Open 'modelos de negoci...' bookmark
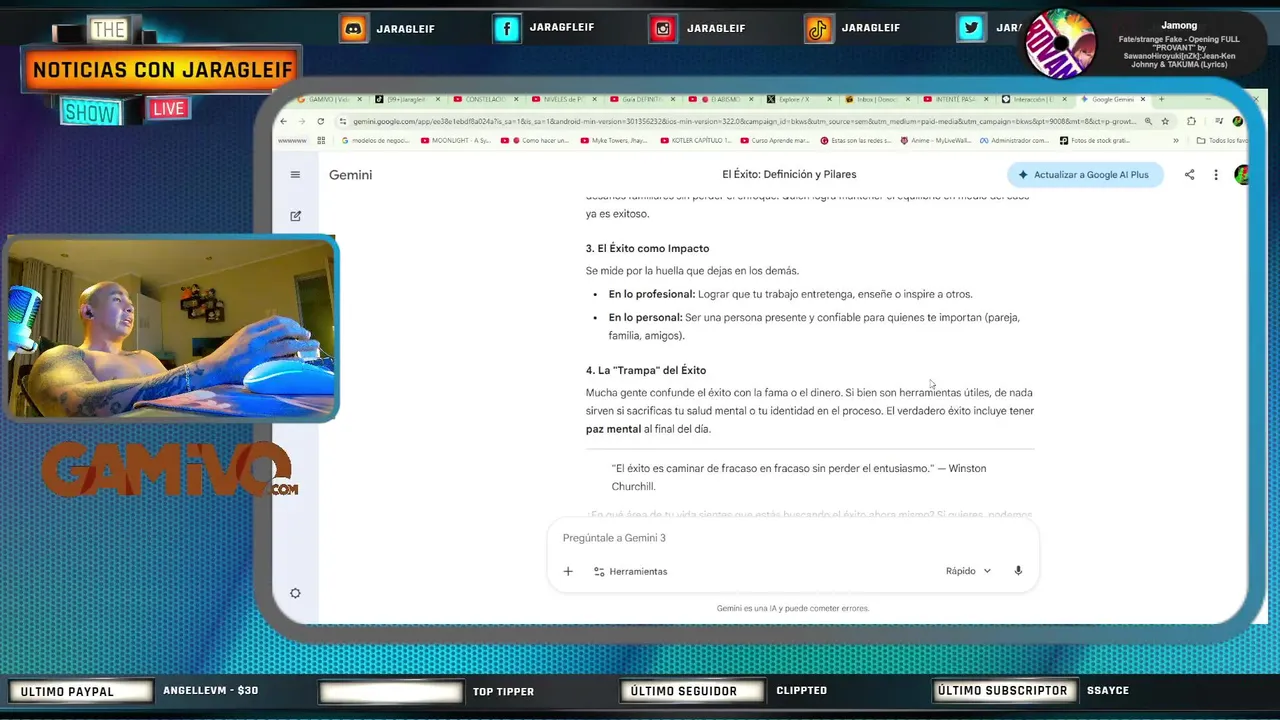The height and width of the screenshot is (720, 1280). [375, 140]
